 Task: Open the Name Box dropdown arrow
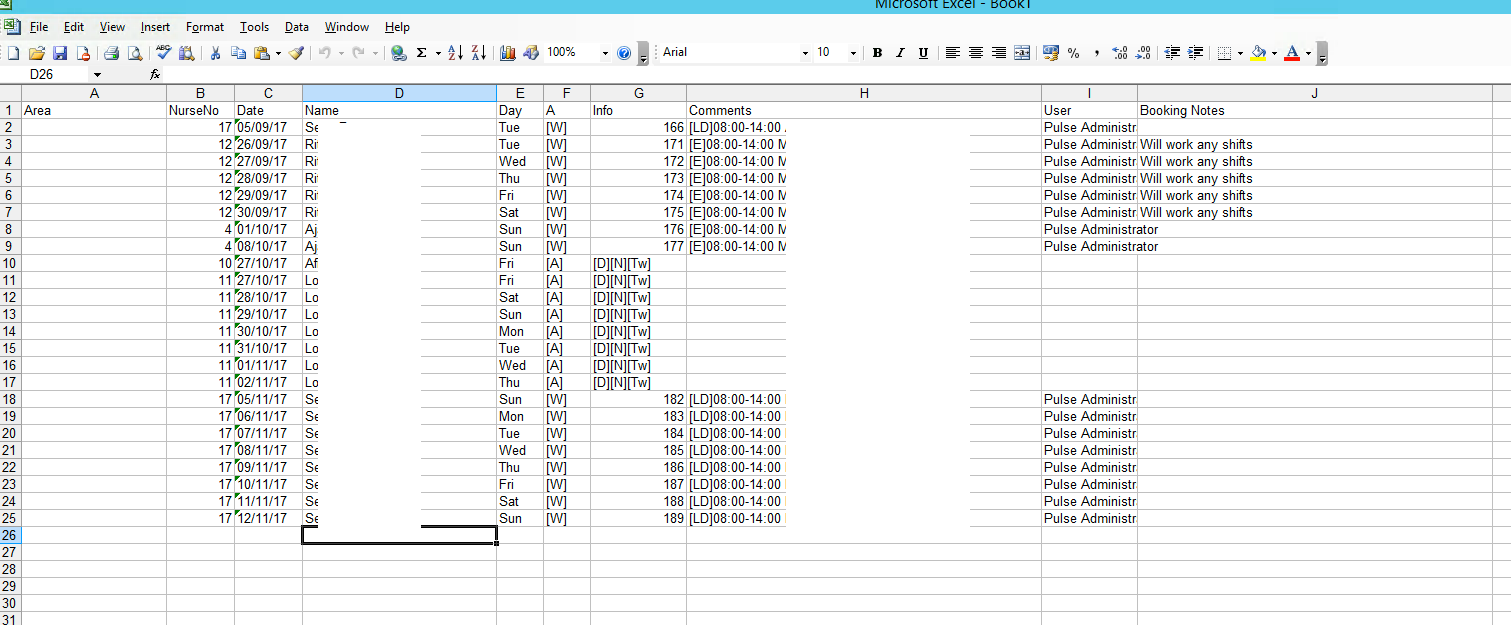(x=97, y=75)
